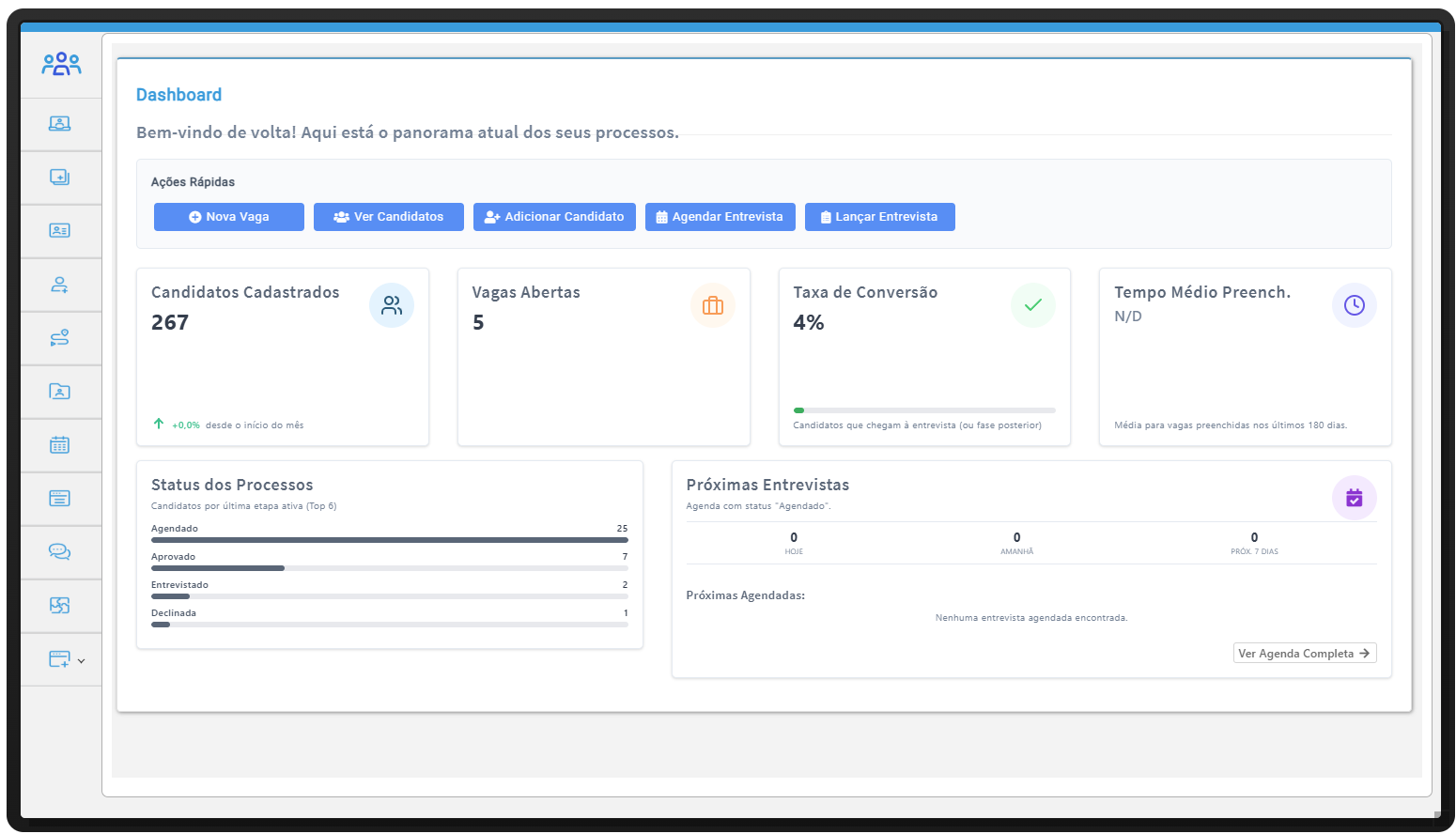The height and width of the screenshot is (834, 1456).
Task: Click the calendar icon in the sidebar
Action: point(60,445)
